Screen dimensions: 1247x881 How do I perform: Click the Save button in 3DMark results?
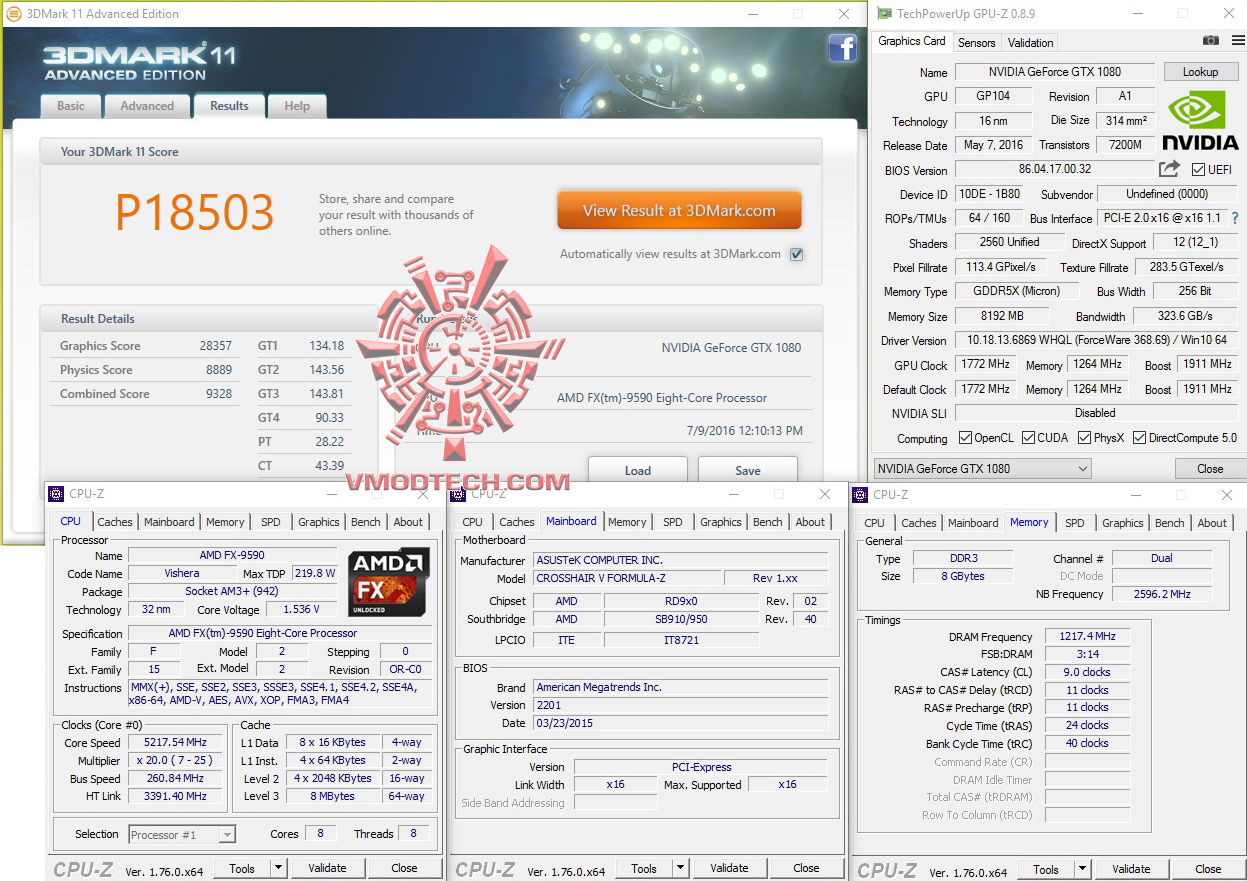(747, 470)
